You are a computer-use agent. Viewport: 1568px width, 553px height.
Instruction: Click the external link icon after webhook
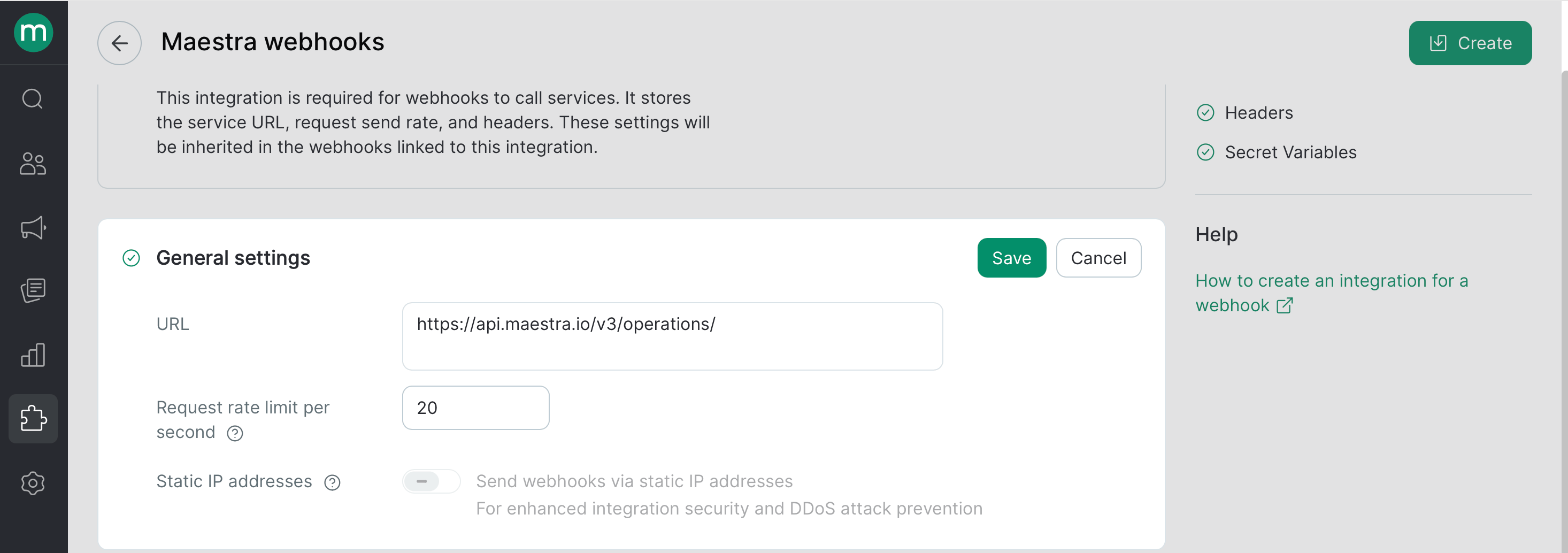(1285, 306)
